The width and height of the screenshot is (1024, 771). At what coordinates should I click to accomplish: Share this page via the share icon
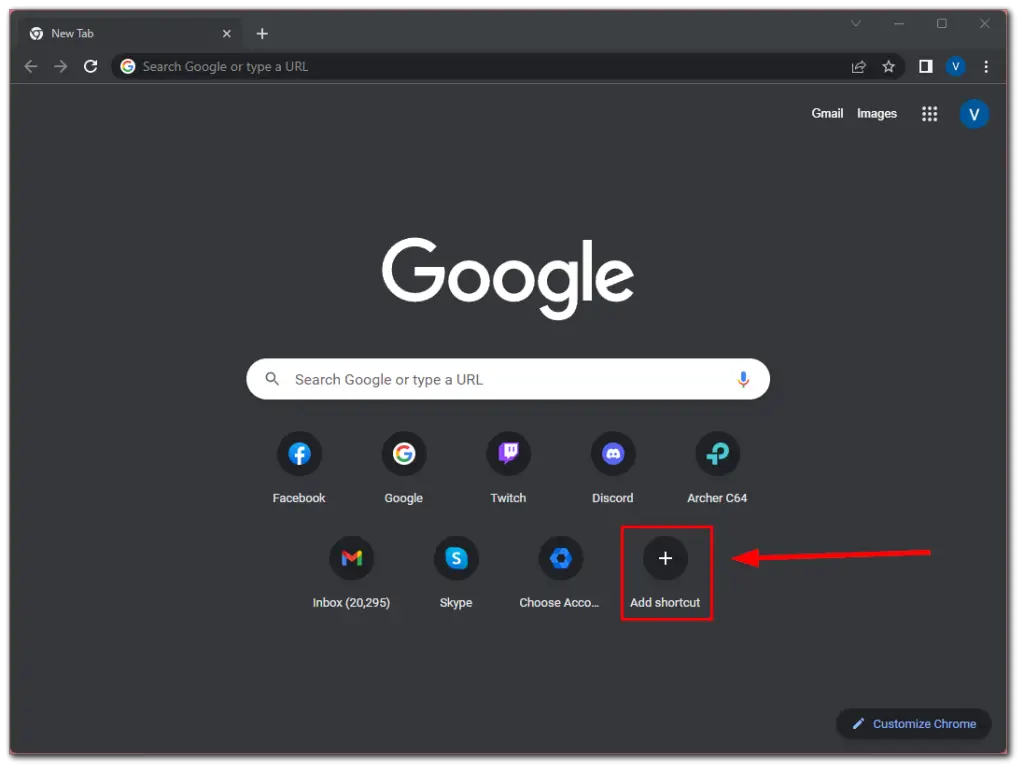pos(858,66)
